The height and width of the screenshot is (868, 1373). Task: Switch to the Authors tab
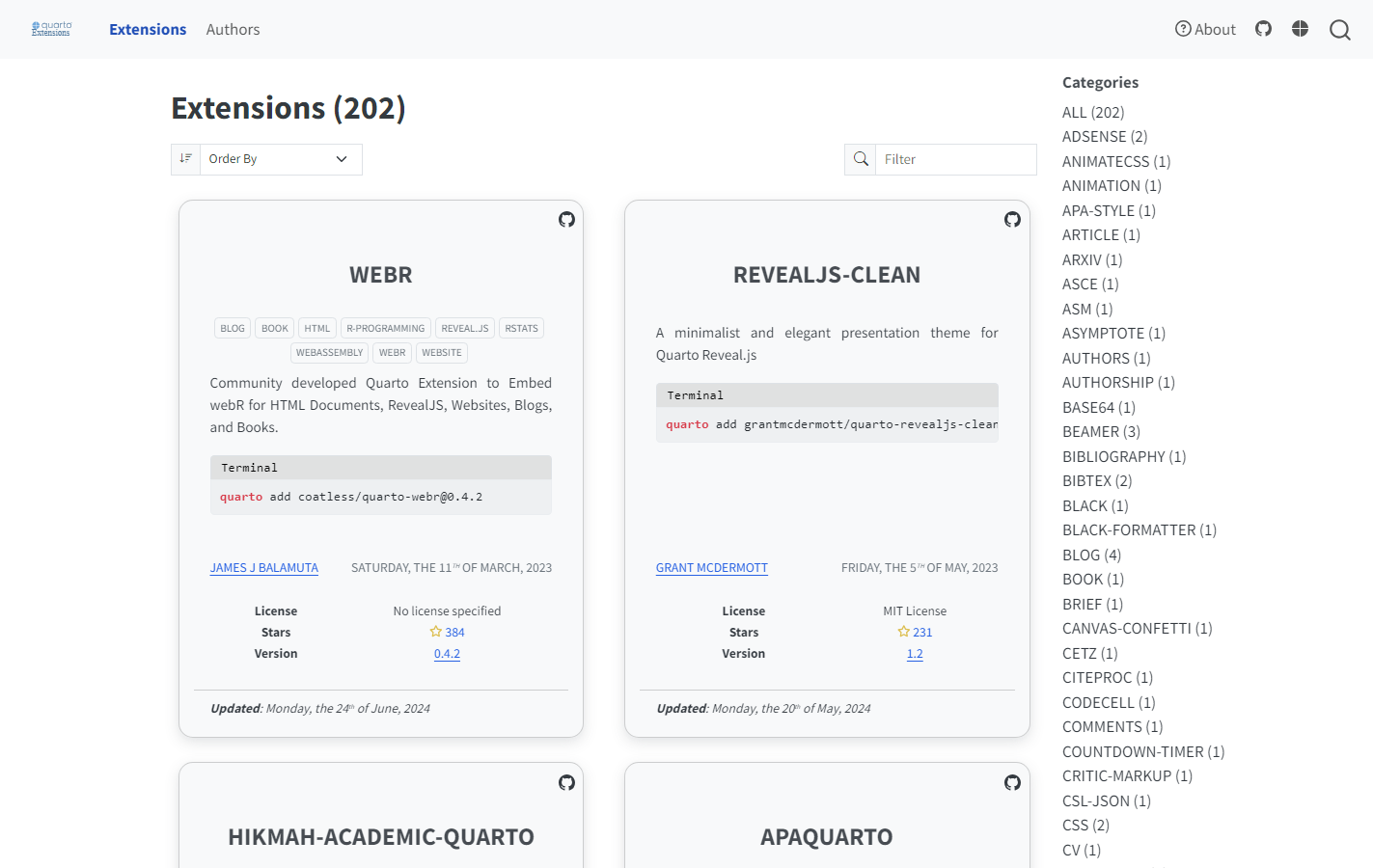point(233,30)
